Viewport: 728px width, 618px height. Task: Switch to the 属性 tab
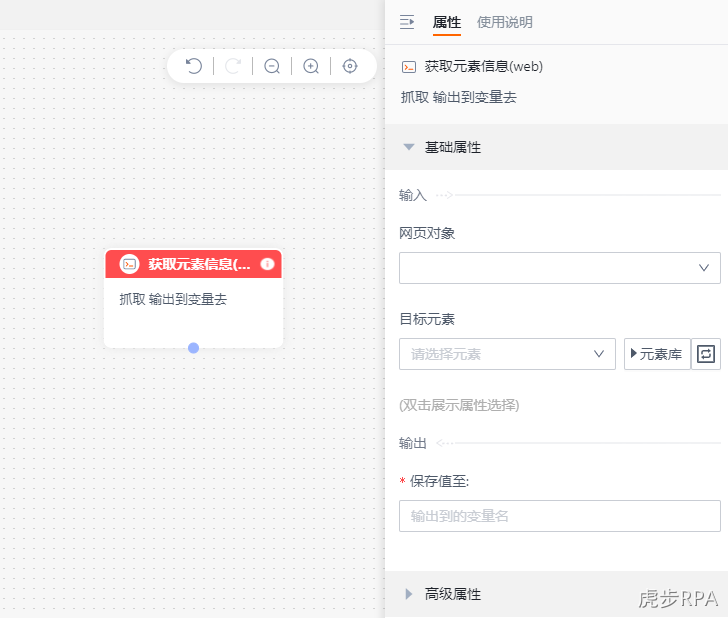coord(447,22)
